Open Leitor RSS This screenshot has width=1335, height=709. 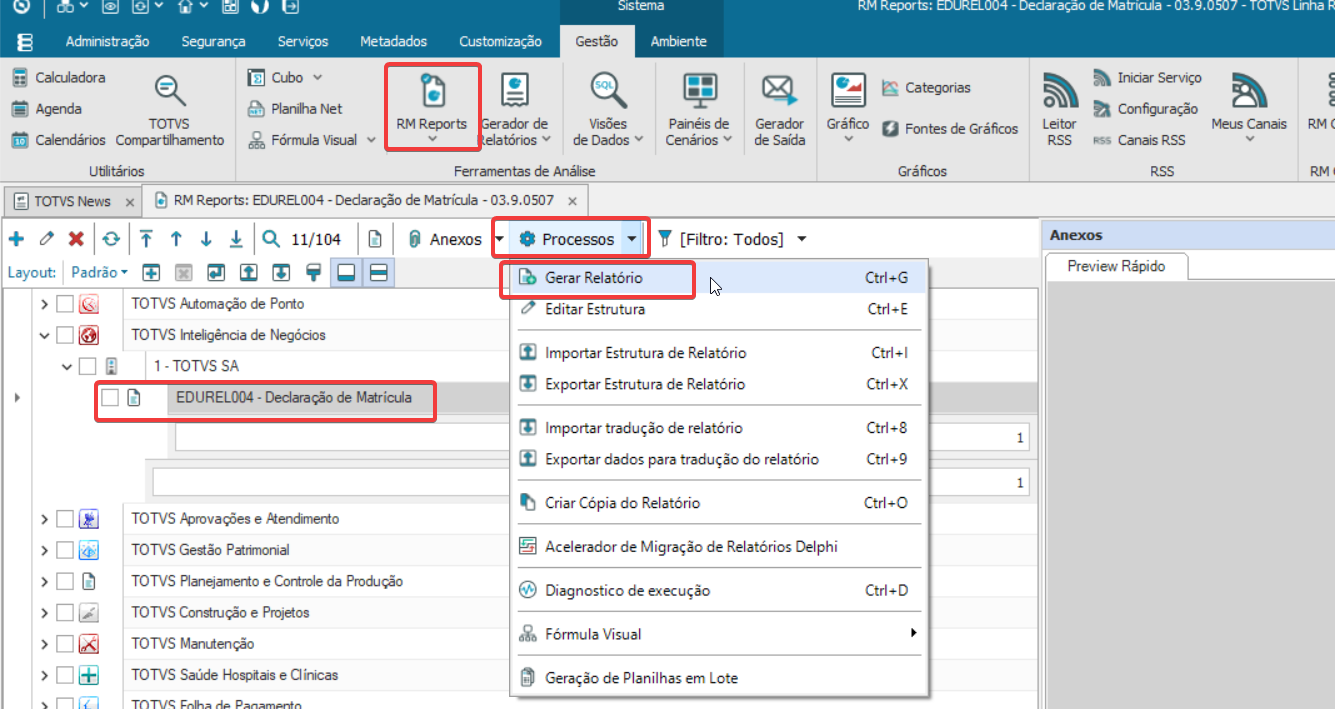tap(1060, 110)
